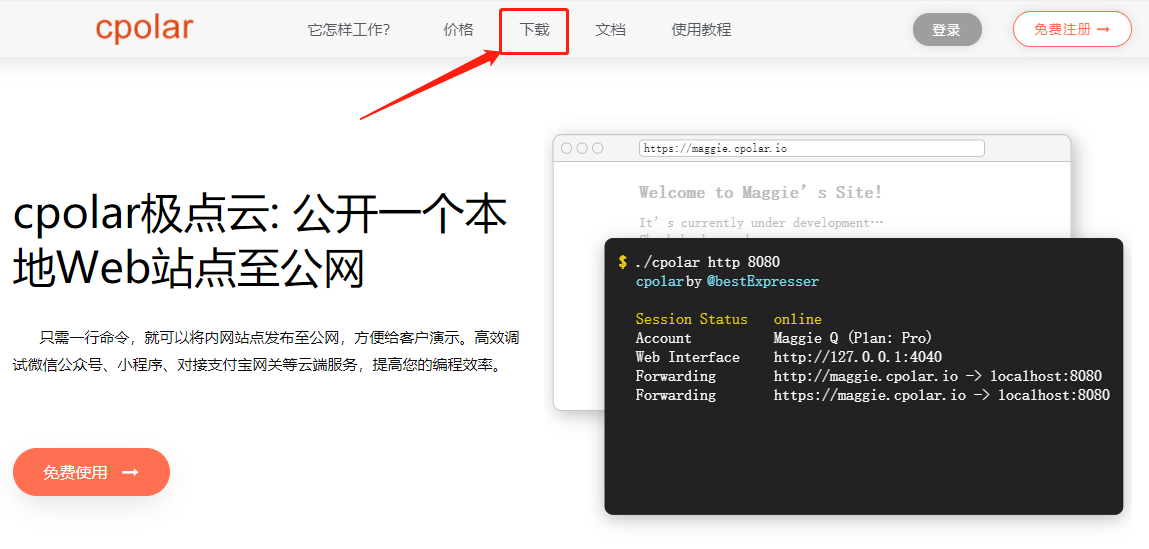Click the 登录 button
The width and height of the screenshot is (1149, 549).
pos(947,29)
